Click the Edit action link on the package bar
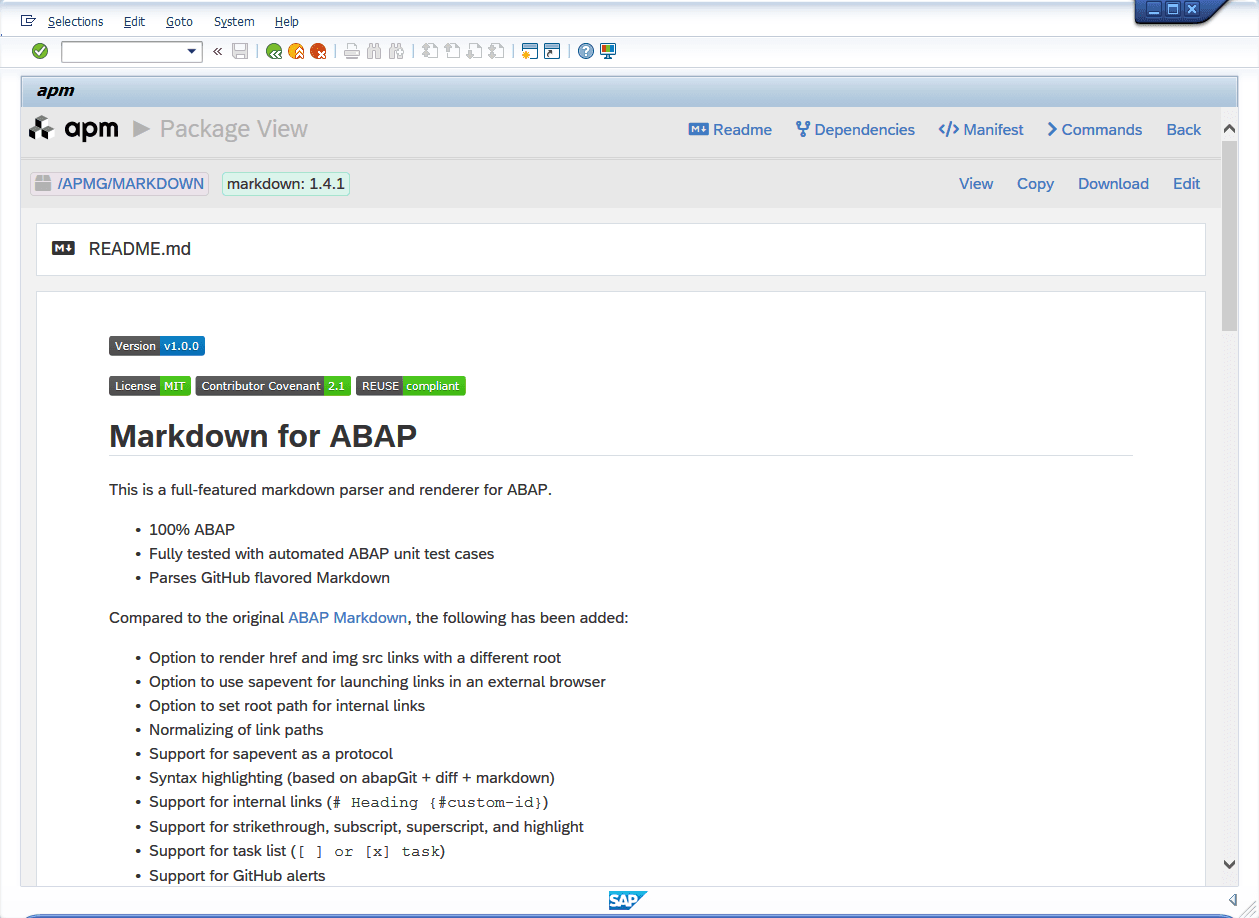The width and height of the screenshot is (1259, 918). click(x=1186, y=184)
